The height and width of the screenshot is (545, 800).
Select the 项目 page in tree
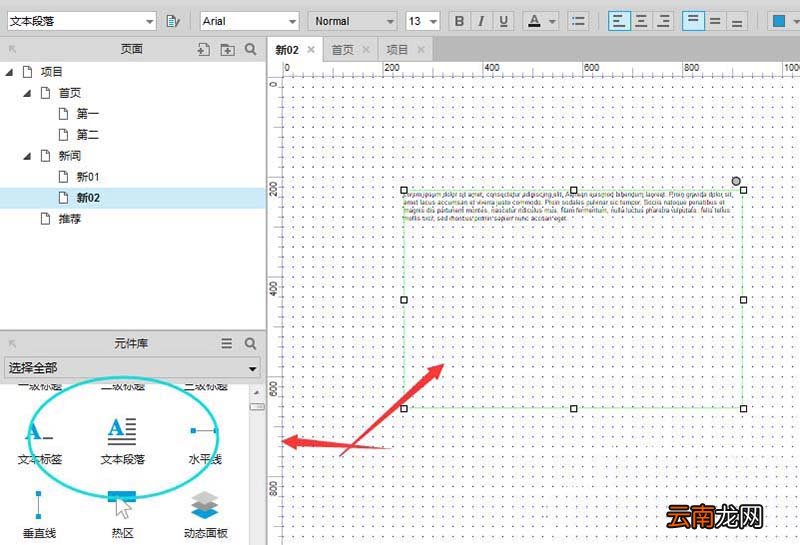click(51, 72)
